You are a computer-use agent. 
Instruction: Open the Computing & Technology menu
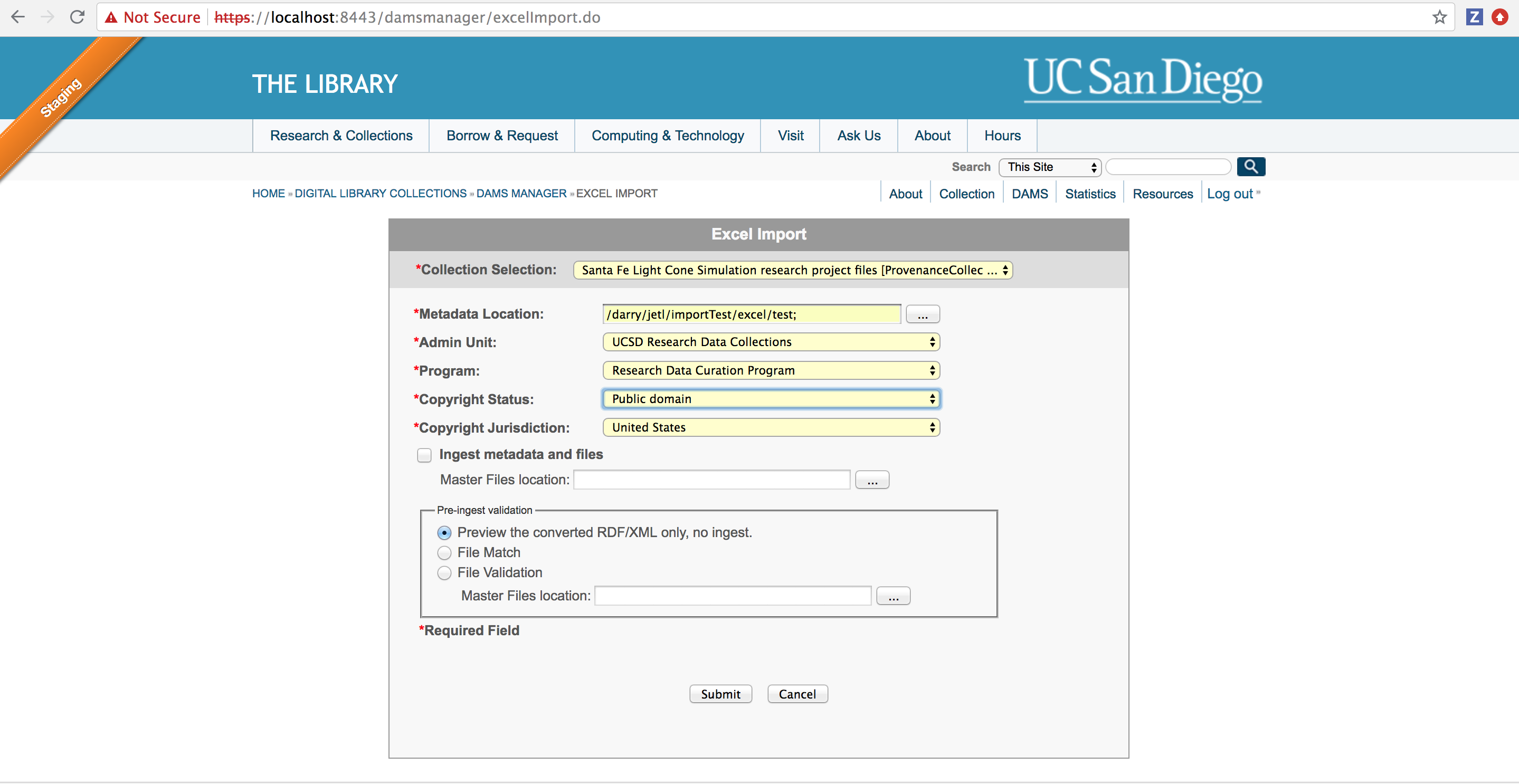coord(668,135)
